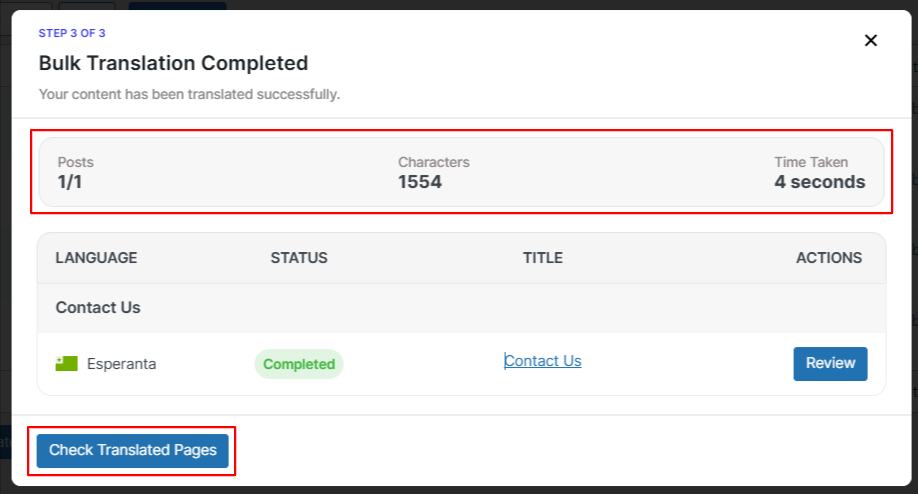Open the Contact Us translated page link

[543, 361]
